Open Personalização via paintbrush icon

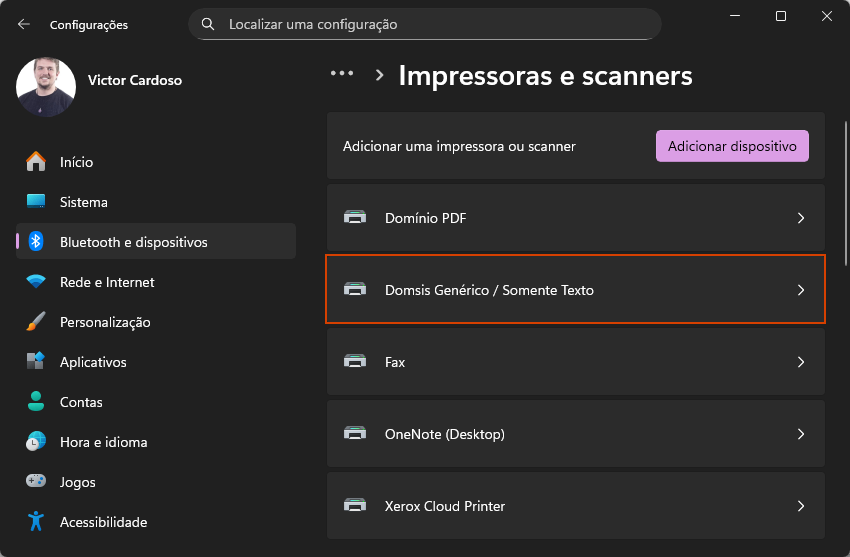[x=36, y=322]
